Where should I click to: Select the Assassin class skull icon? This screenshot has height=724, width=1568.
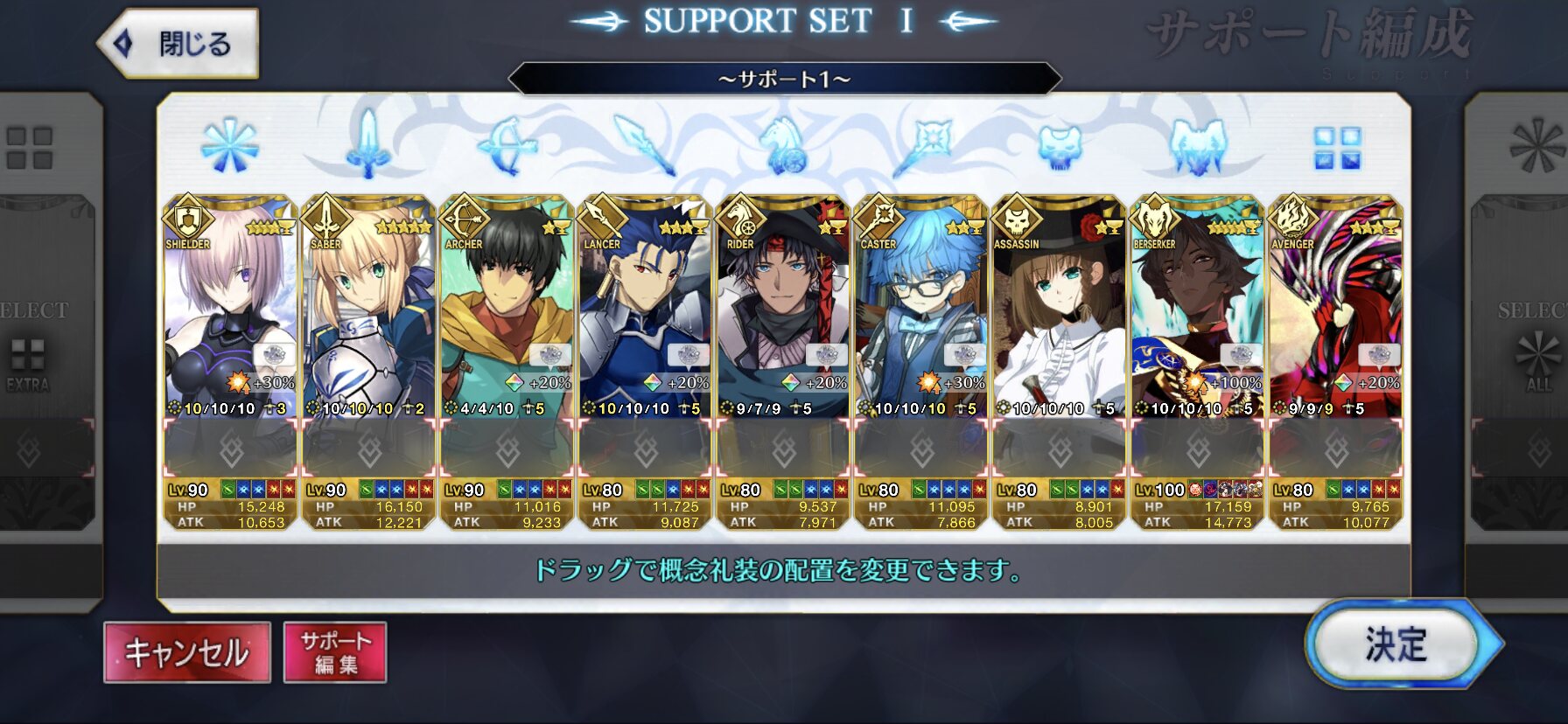click(1060, 146)
